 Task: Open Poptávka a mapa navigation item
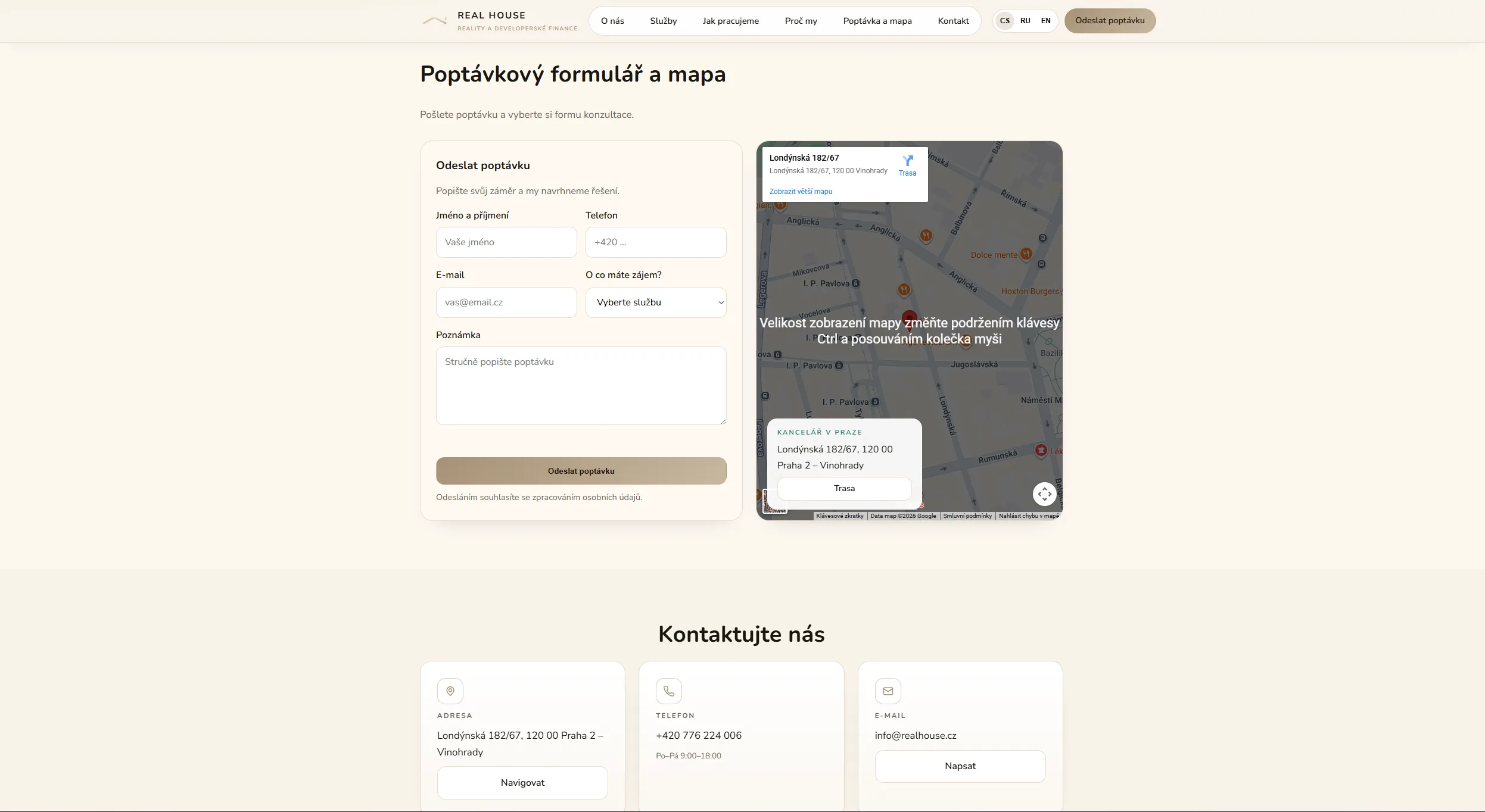click(x=877, y=21)
